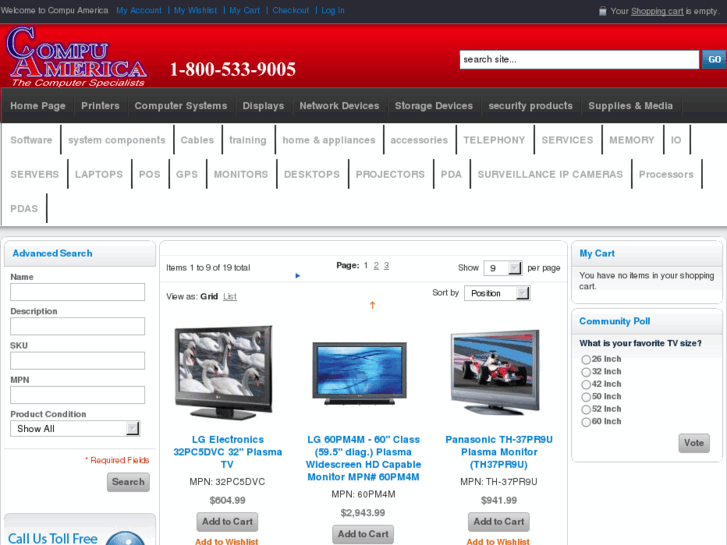
Task: Open the Printers menu
Action: tap(100, 106)
